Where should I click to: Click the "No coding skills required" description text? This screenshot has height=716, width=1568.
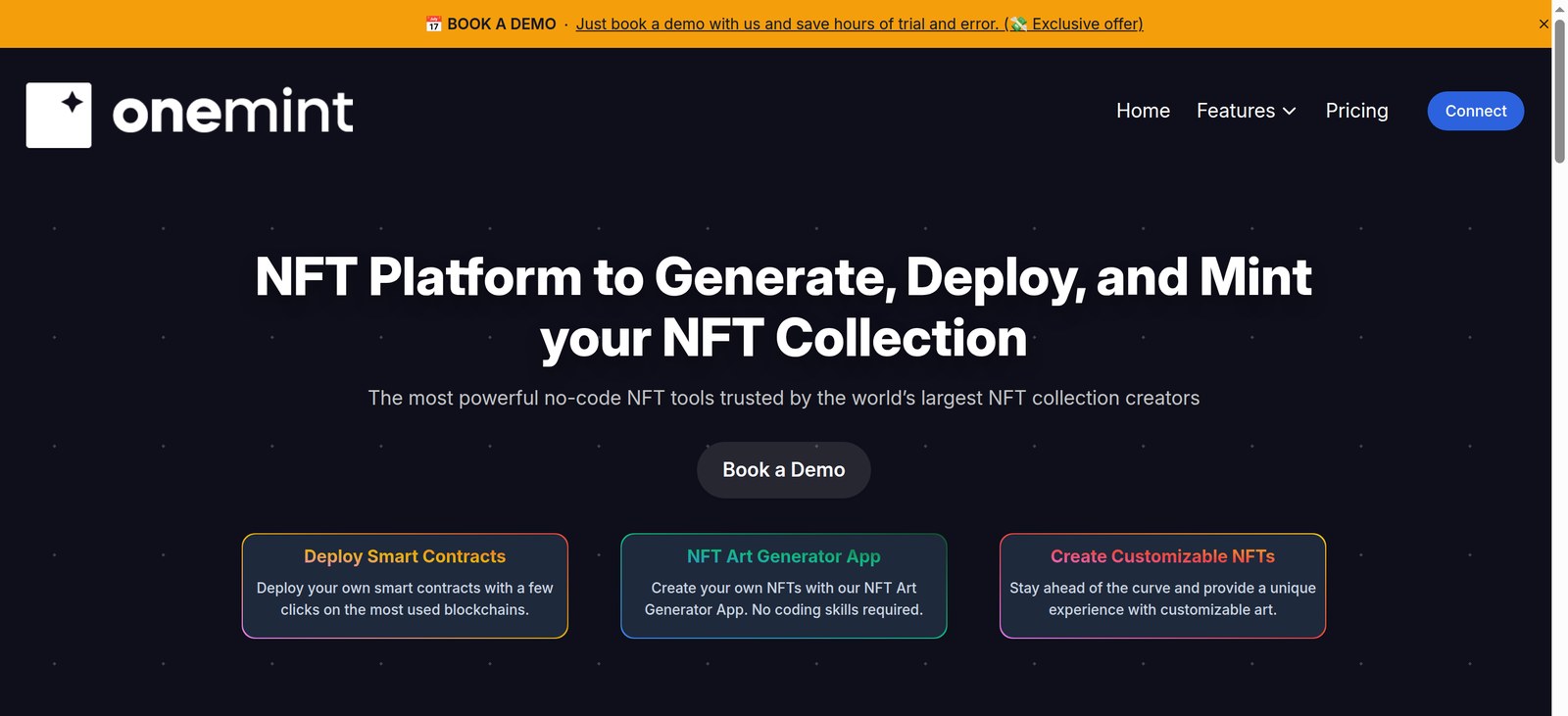[x=837, y=609]
